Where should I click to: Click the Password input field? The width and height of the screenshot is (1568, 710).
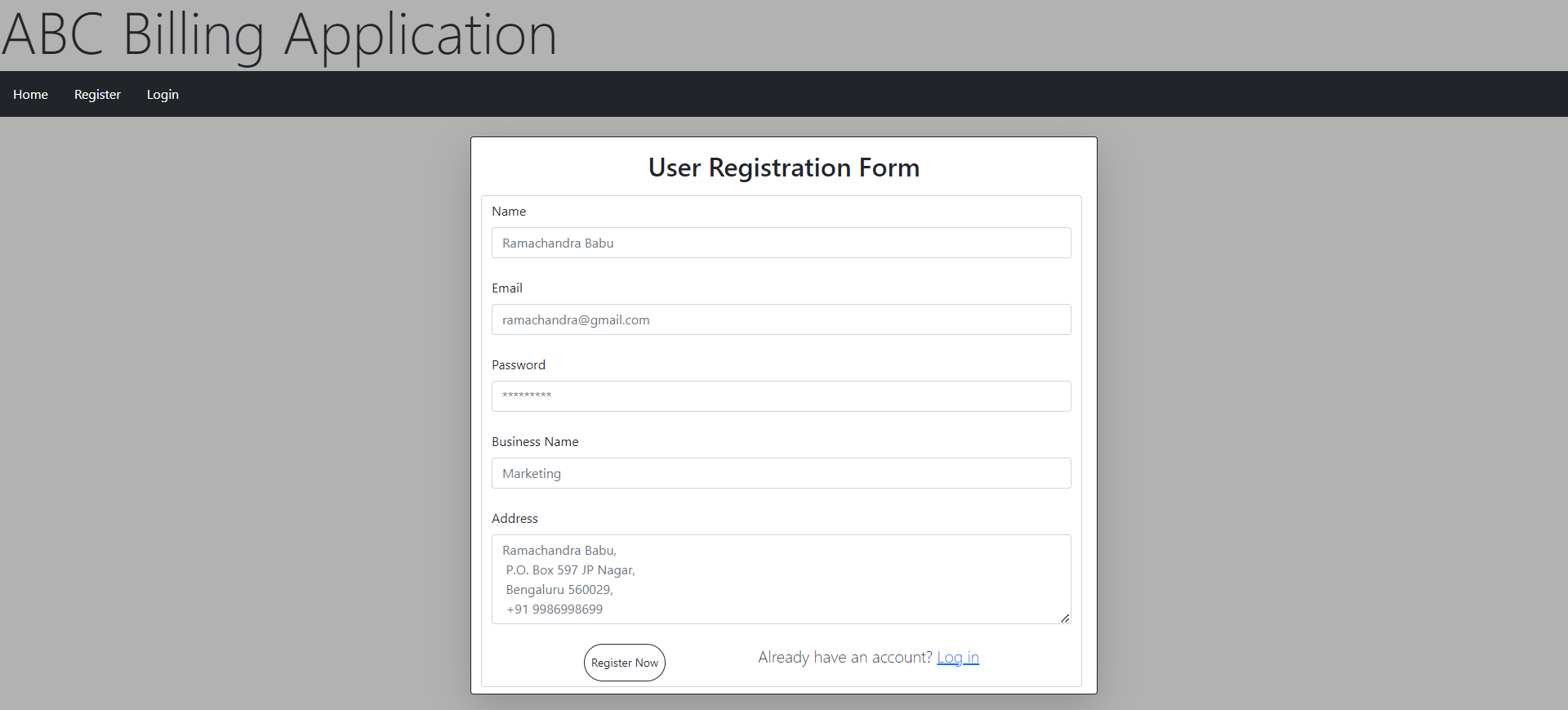coord(781,396)
